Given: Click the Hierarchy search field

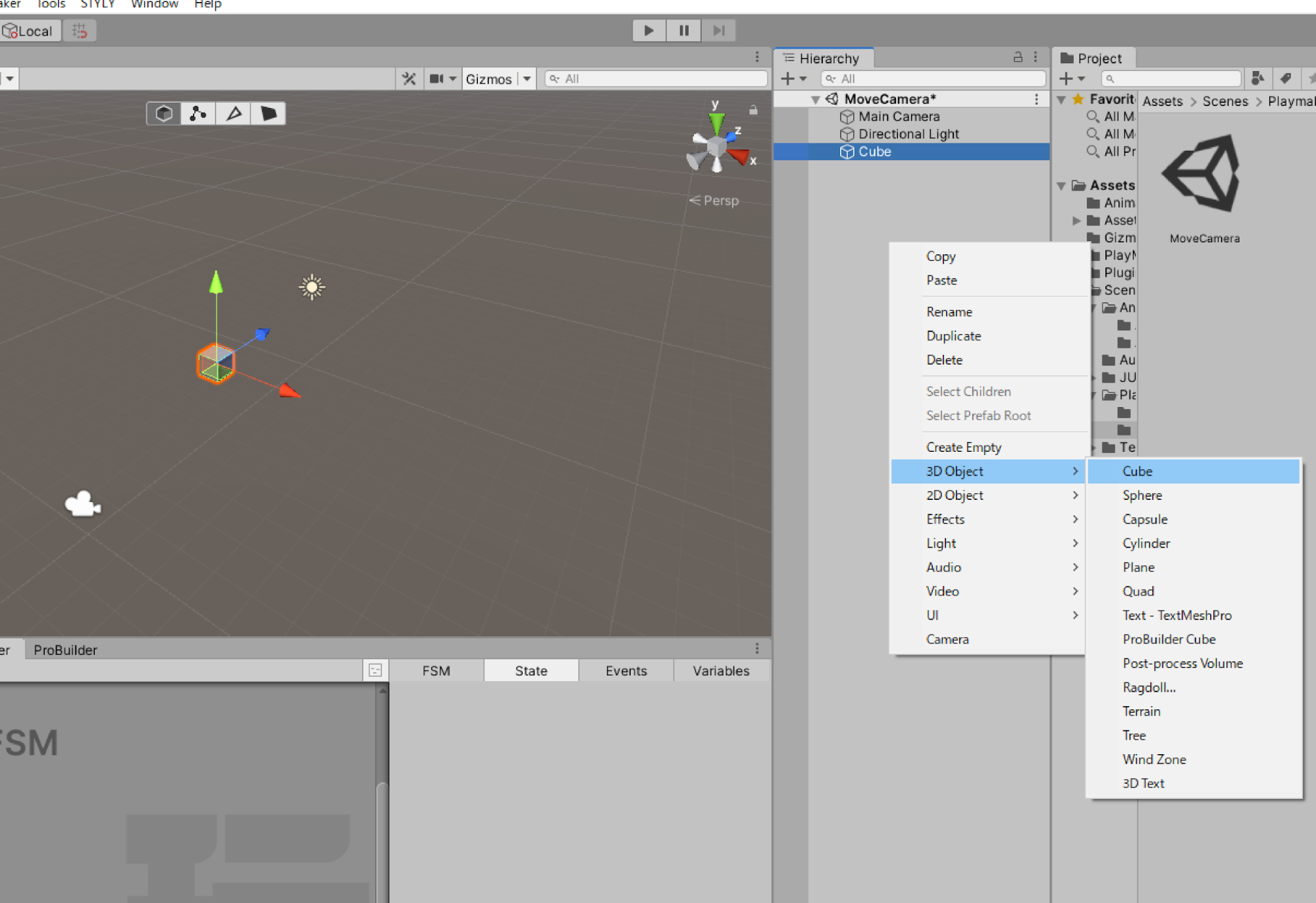Looking at the screenshot, I should tap(933, 79).
